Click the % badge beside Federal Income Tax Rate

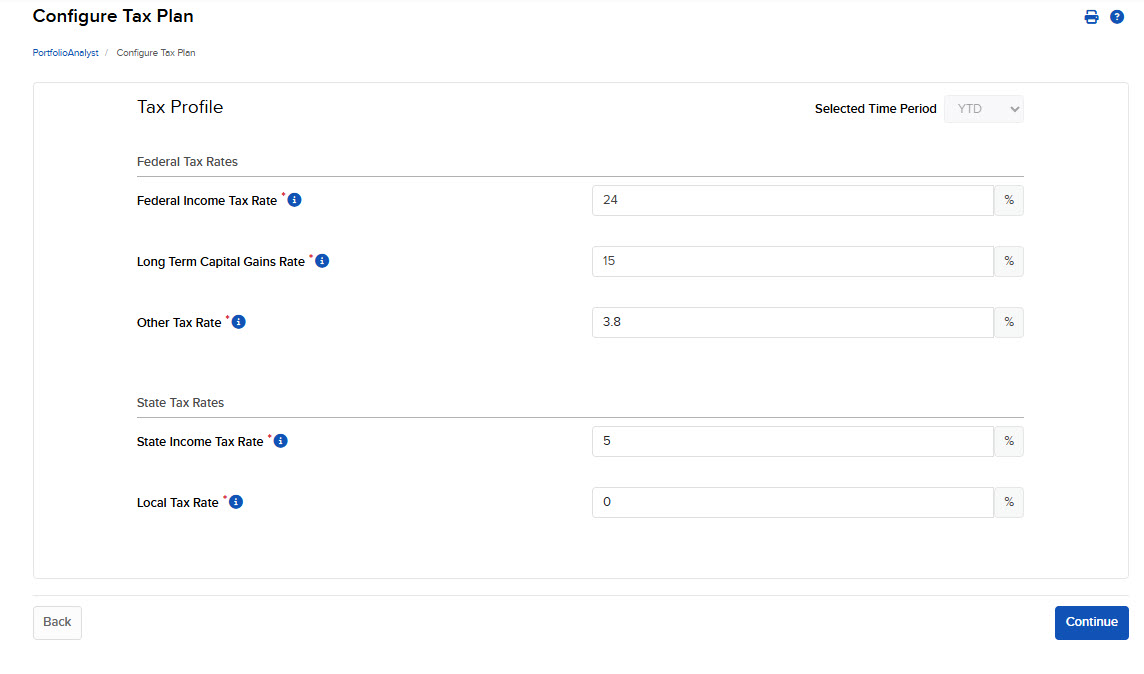pos(1008,200)
